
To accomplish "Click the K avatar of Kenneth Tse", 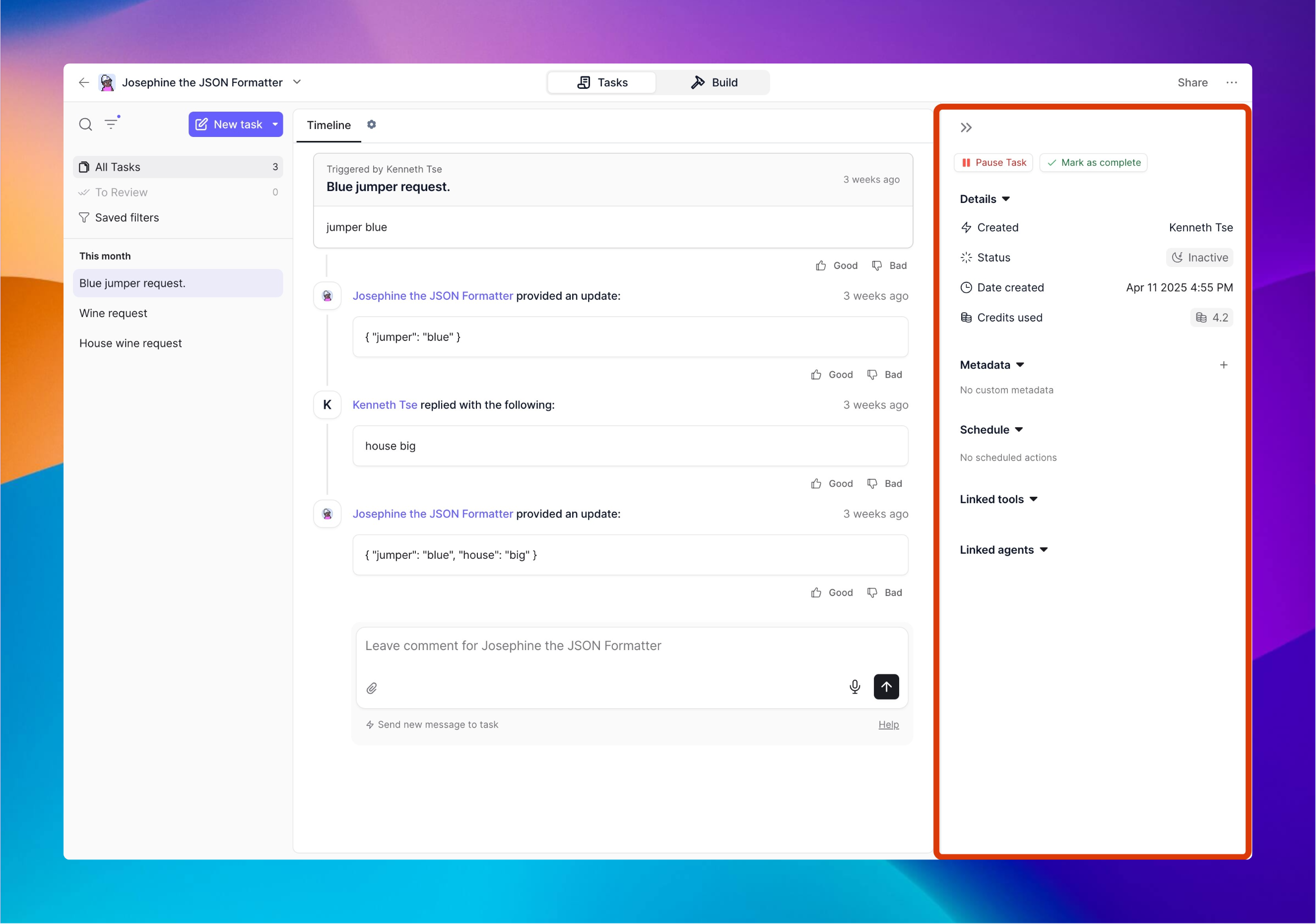I will coord(328,405).
